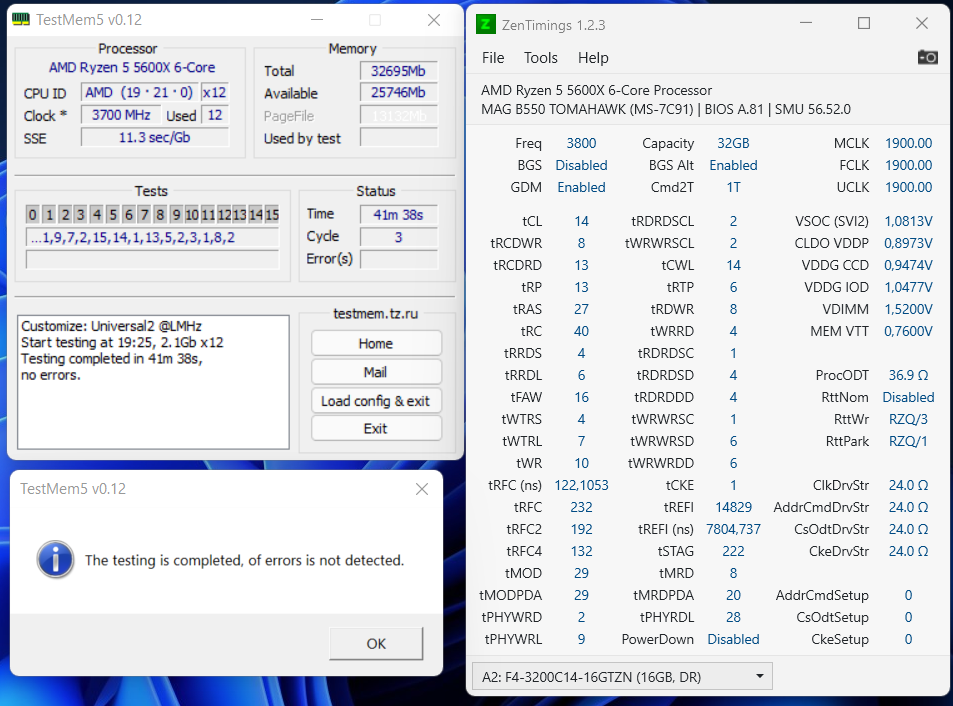This screenshot has width=953, height=706.
Task: Click the test sequence field …1,9,7,2,15
Action: (x=153, y=238)
